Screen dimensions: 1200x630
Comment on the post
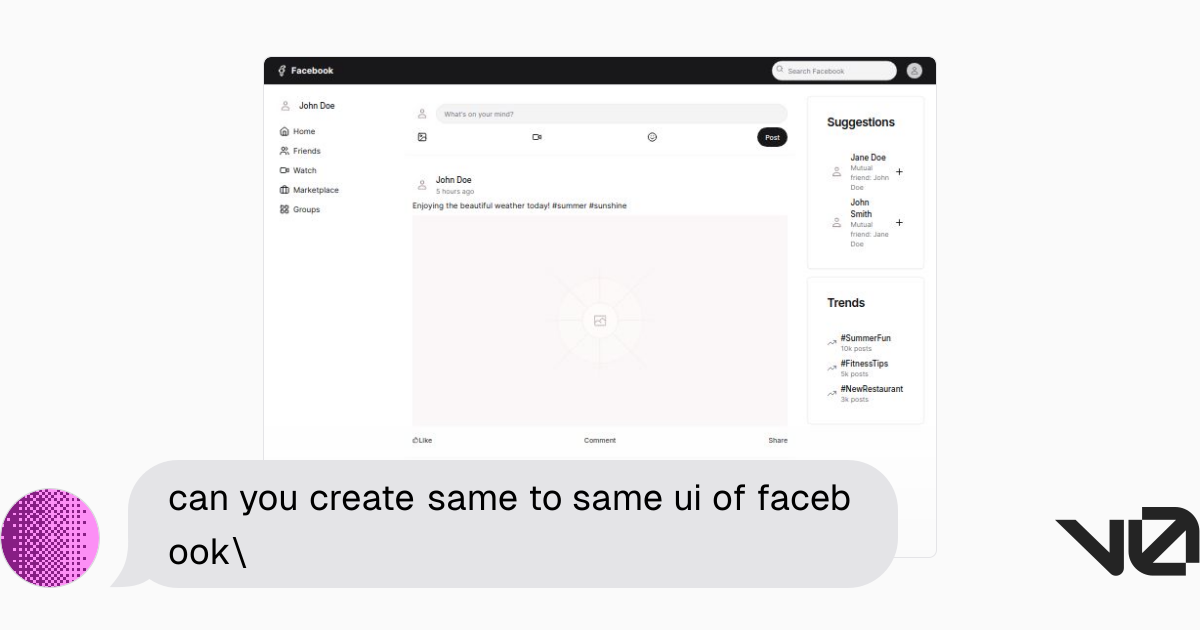[600, 440]
